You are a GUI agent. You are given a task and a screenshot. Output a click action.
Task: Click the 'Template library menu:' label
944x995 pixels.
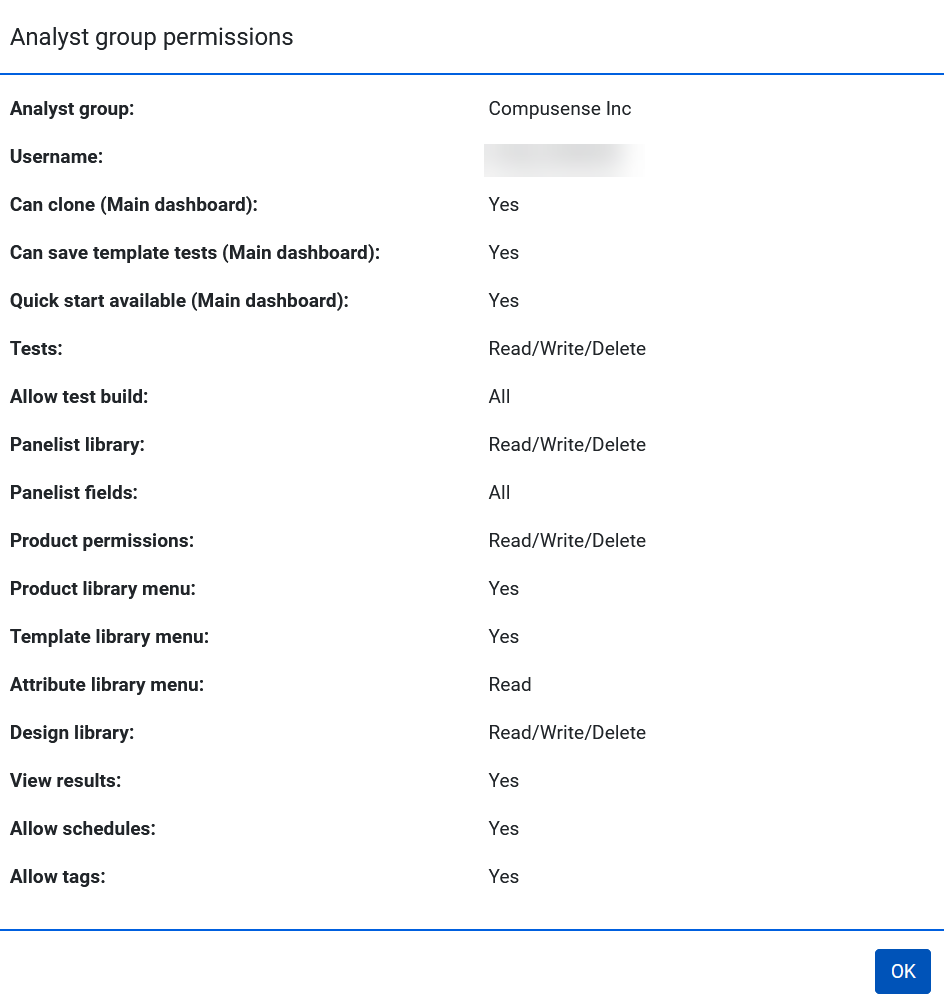110,637
